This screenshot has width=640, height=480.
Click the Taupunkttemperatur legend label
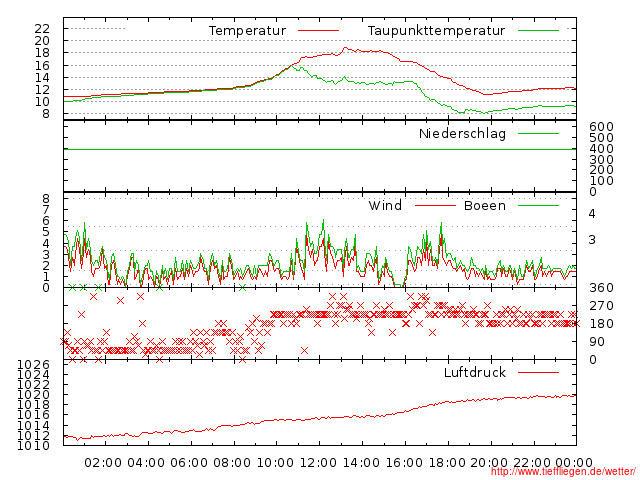[x=436, y=31]
